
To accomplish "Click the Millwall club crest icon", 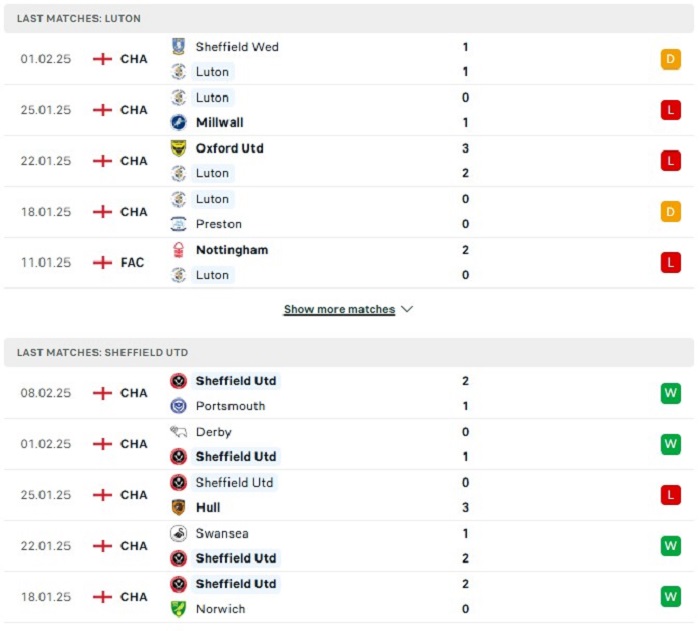I will (x=179, y=122).
